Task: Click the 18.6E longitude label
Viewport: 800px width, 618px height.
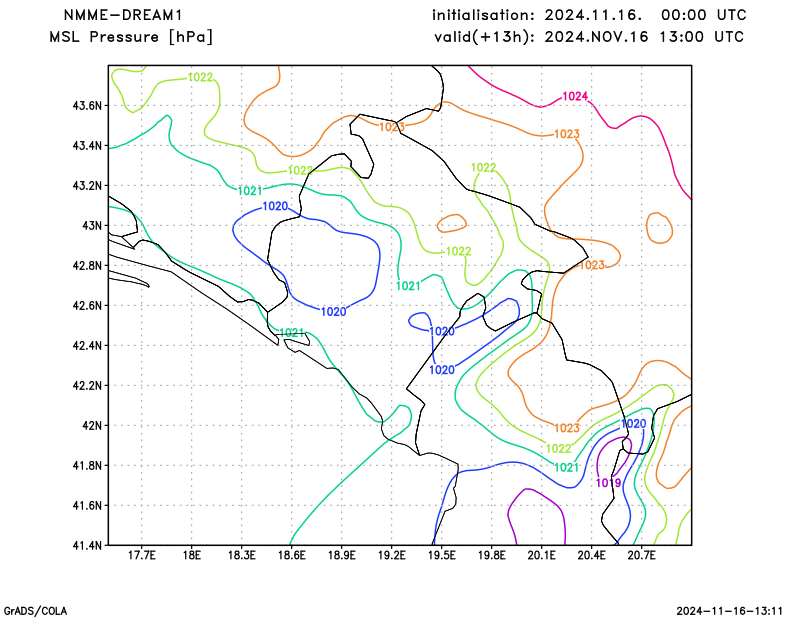Action: (x=291, y=555)
